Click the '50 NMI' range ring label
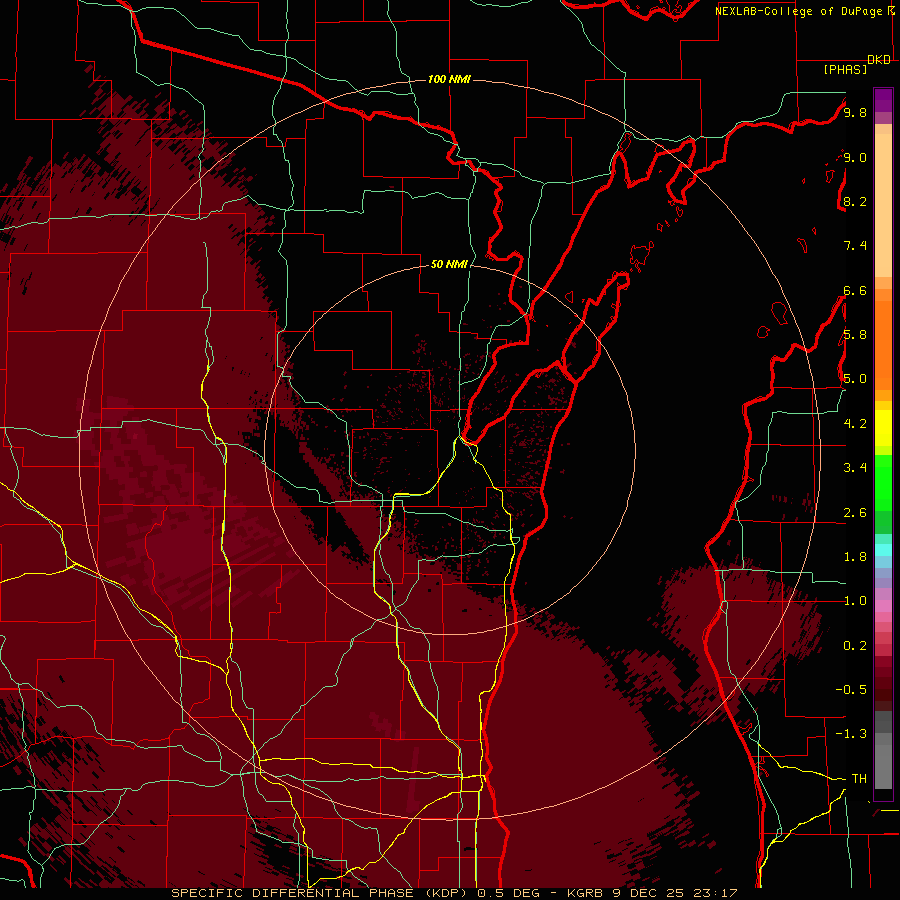Image resolution: width=900 pixels, height=900 pixels. coord(449,264)
